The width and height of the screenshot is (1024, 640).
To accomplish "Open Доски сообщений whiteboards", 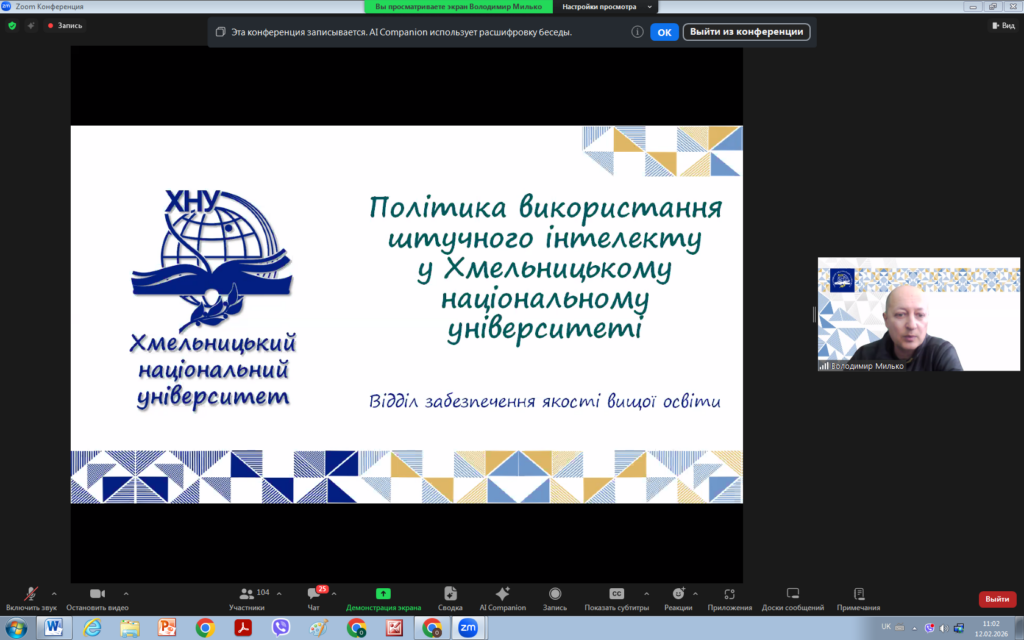I will coord(793,594).
